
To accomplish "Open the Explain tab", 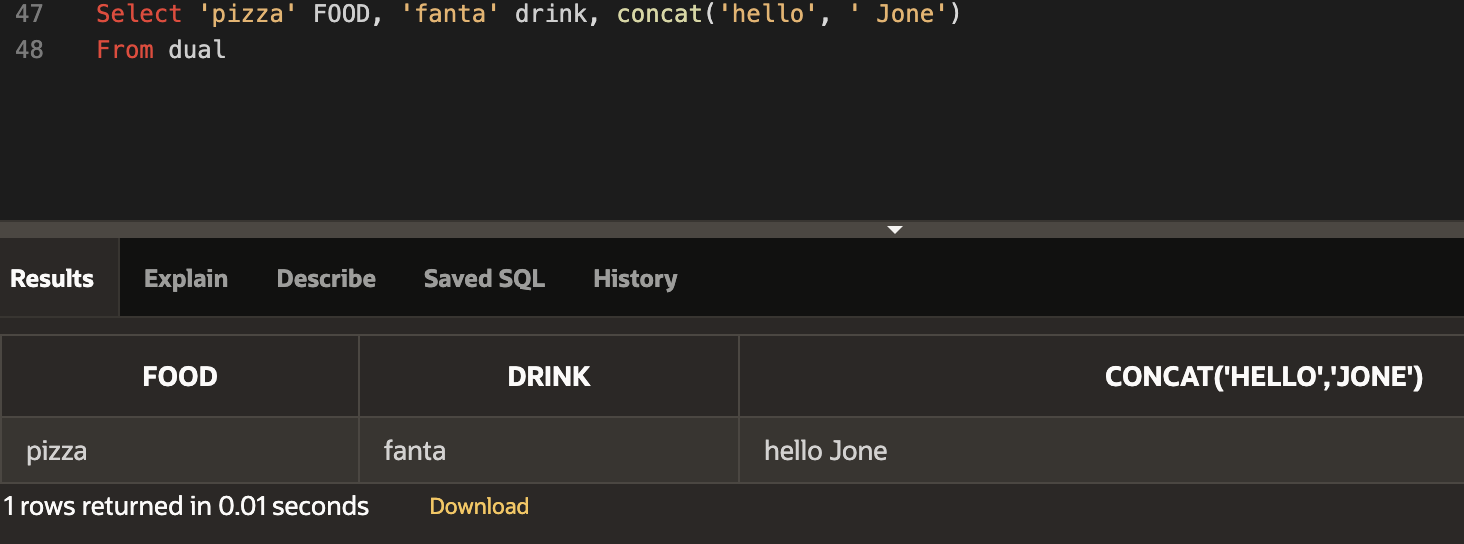I will click(186, 278).
